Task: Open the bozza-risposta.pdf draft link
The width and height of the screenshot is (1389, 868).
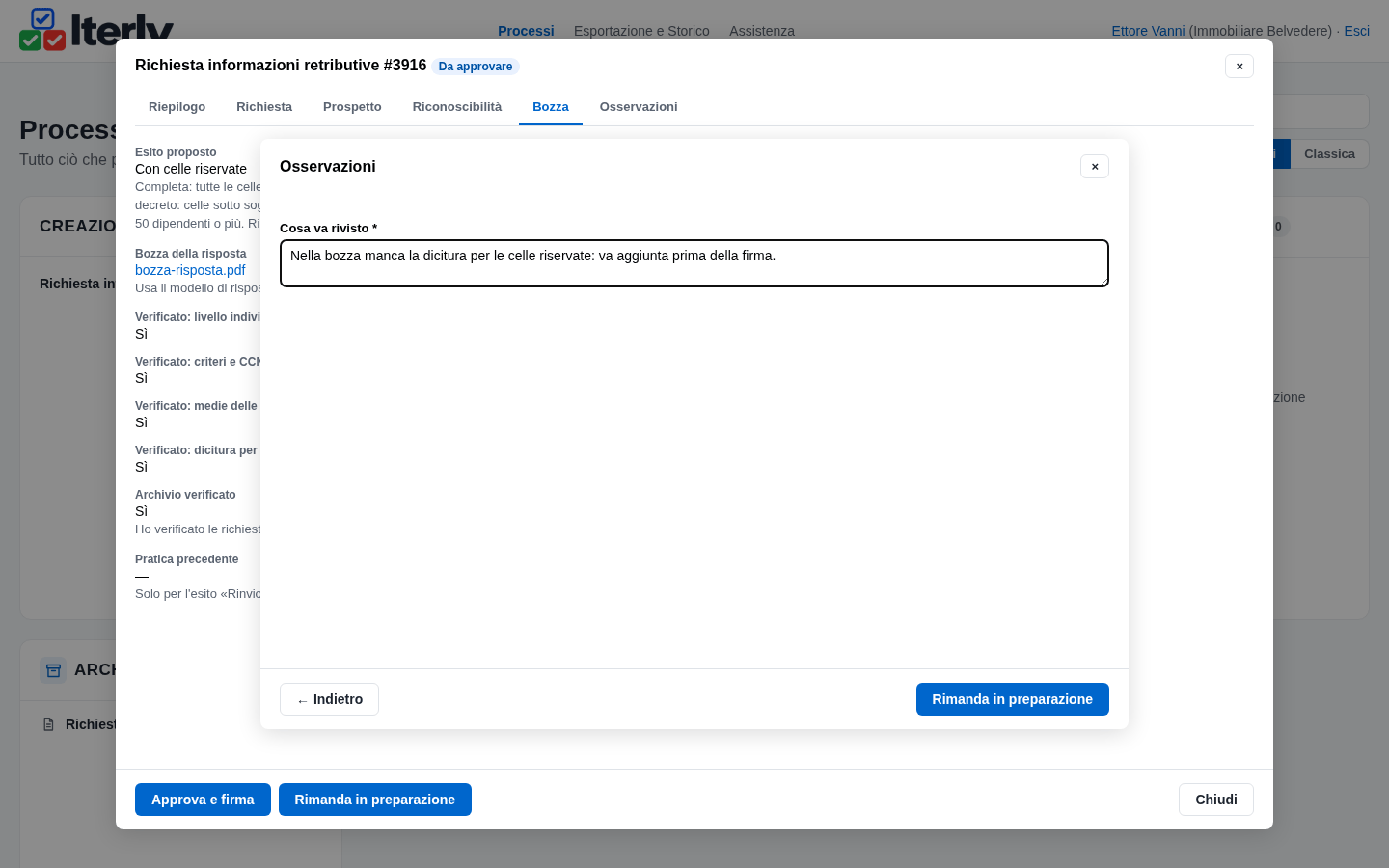Action: point(190,270)
